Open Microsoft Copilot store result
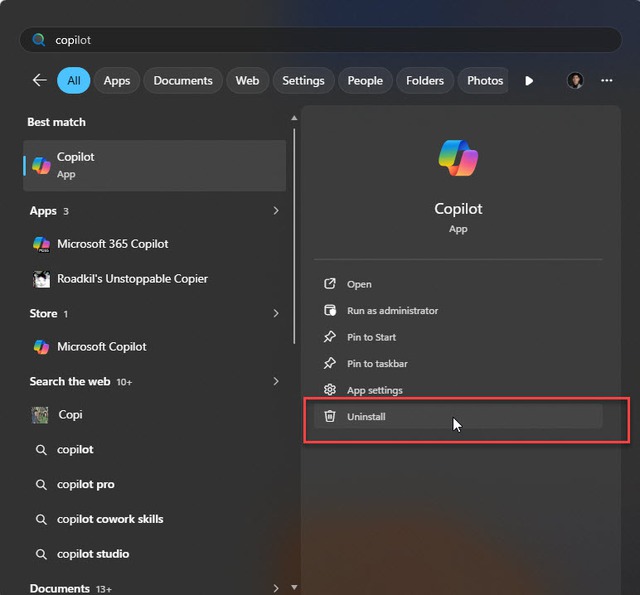The image size is (640, 595). click(x=154, y=347)
